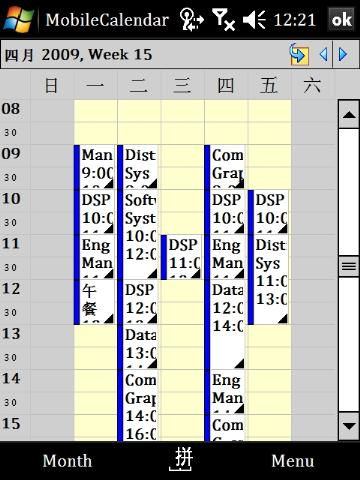Open the Month softkey view
The height and width of the screenshot is (480, 360).
click(x=67, y=461)
